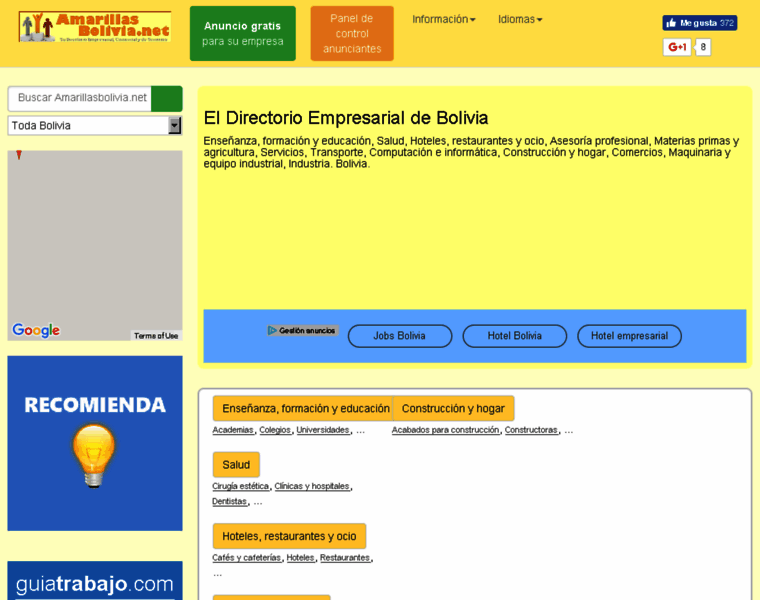Click the Universidades link
Screen dimensions: 760x600
coord(323,430)
